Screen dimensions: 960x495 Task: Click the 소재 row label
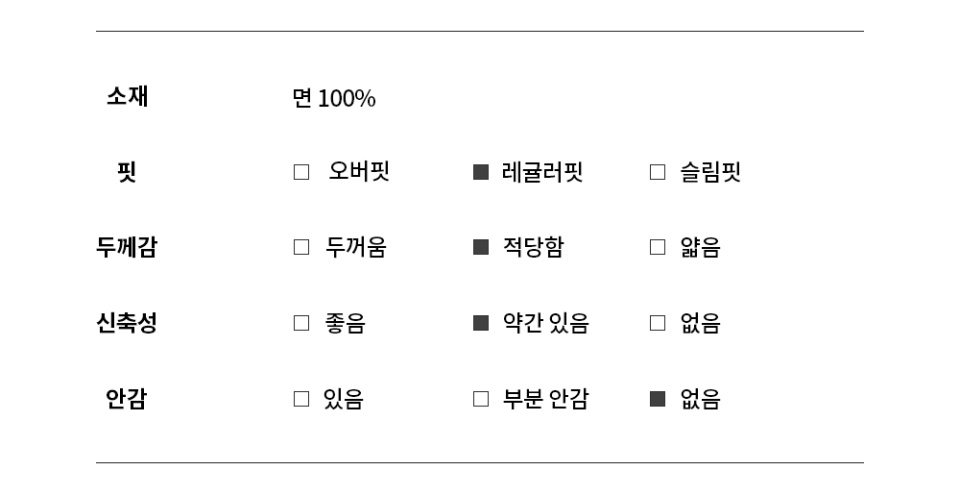pyautogui.click(x=127, y=97)
